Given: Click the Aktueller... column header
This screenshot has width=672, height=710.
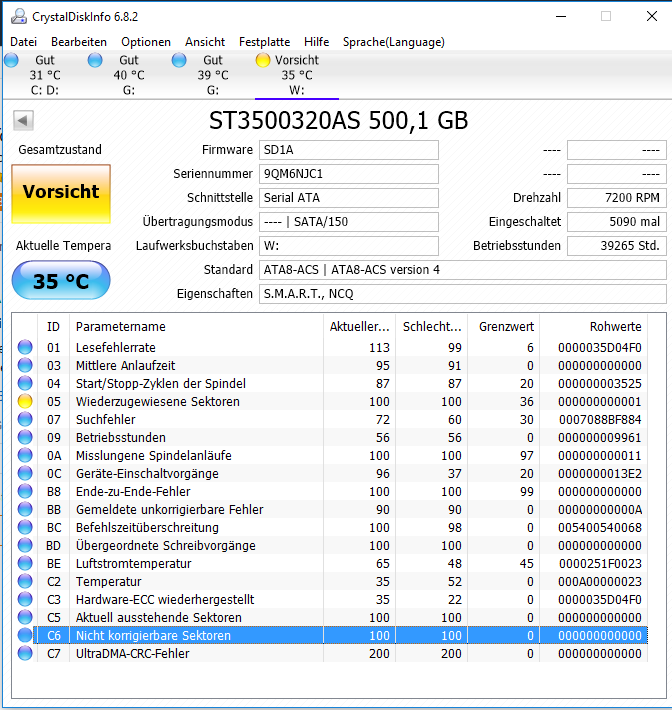Looking at the screenshot, I should [x=360, y=326].
